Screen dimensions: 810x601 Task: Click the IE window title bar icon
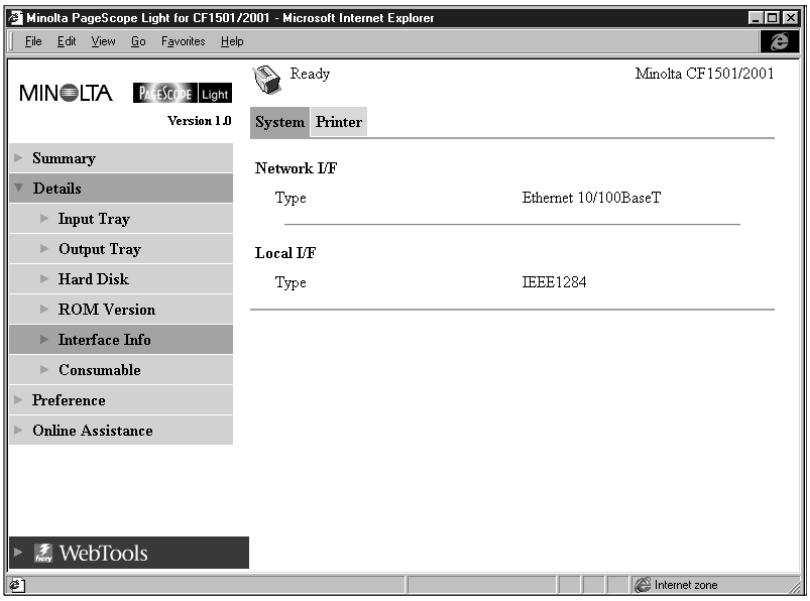point(16,18)
